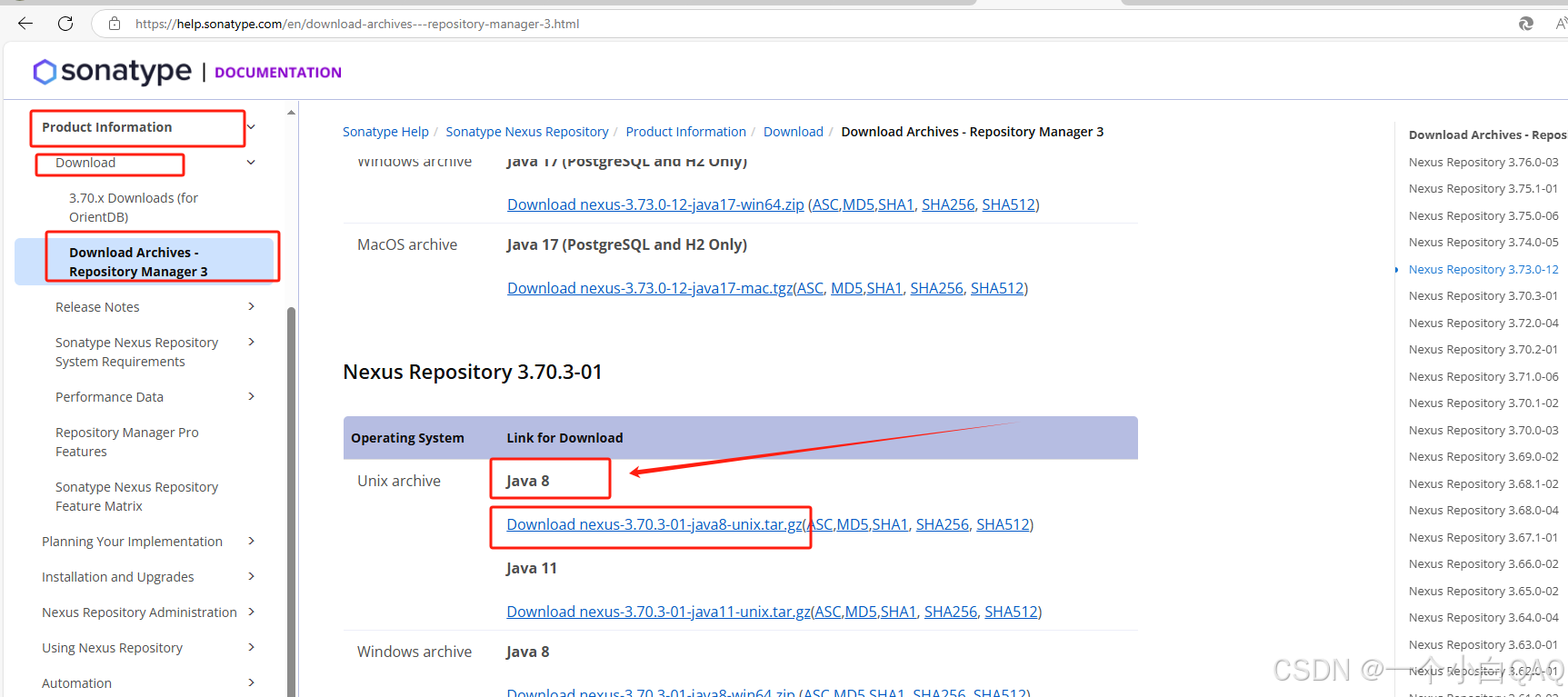Open SHA512 link for java11-unix.tar.gz

1011,612
